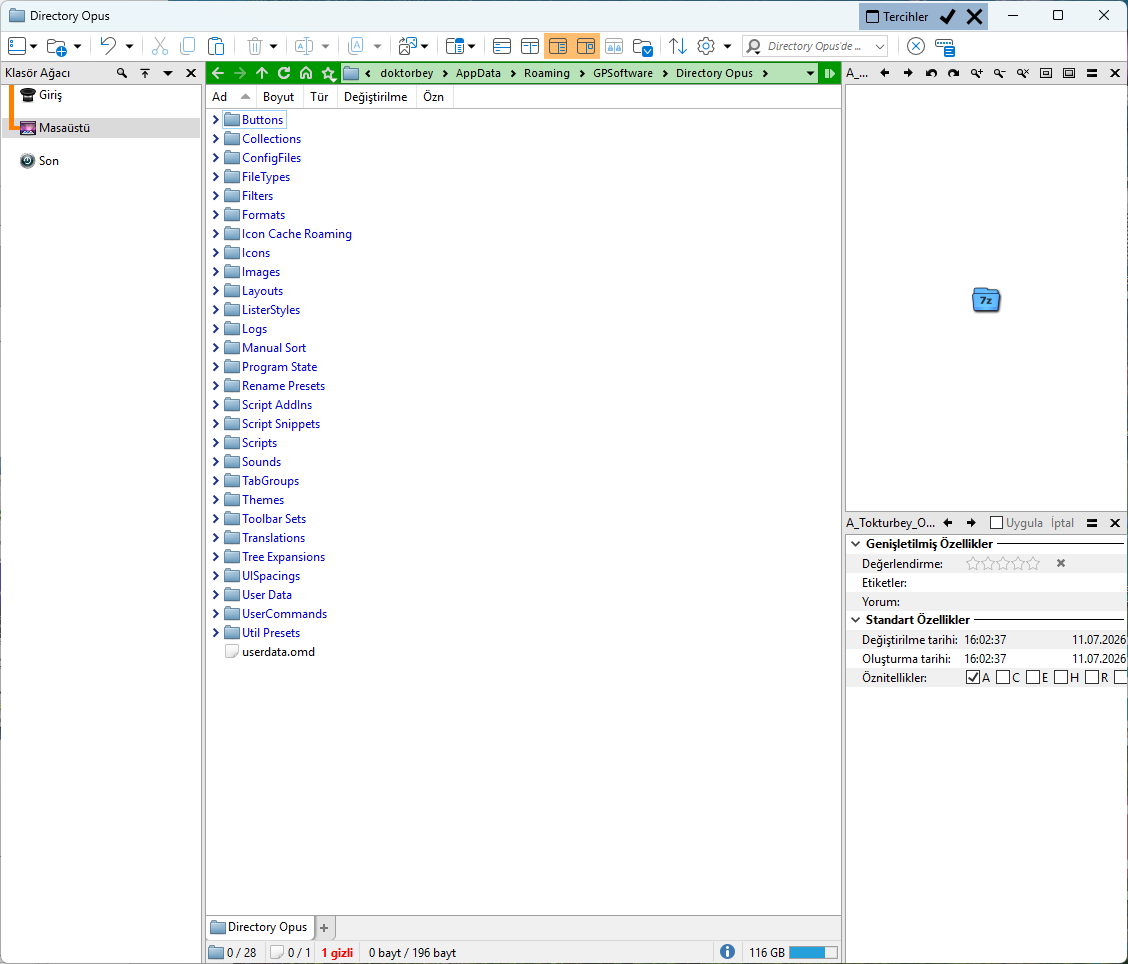Open the Delete button dropdown arrow
This screenshot has height=964, width=1128.
point(273,47)
